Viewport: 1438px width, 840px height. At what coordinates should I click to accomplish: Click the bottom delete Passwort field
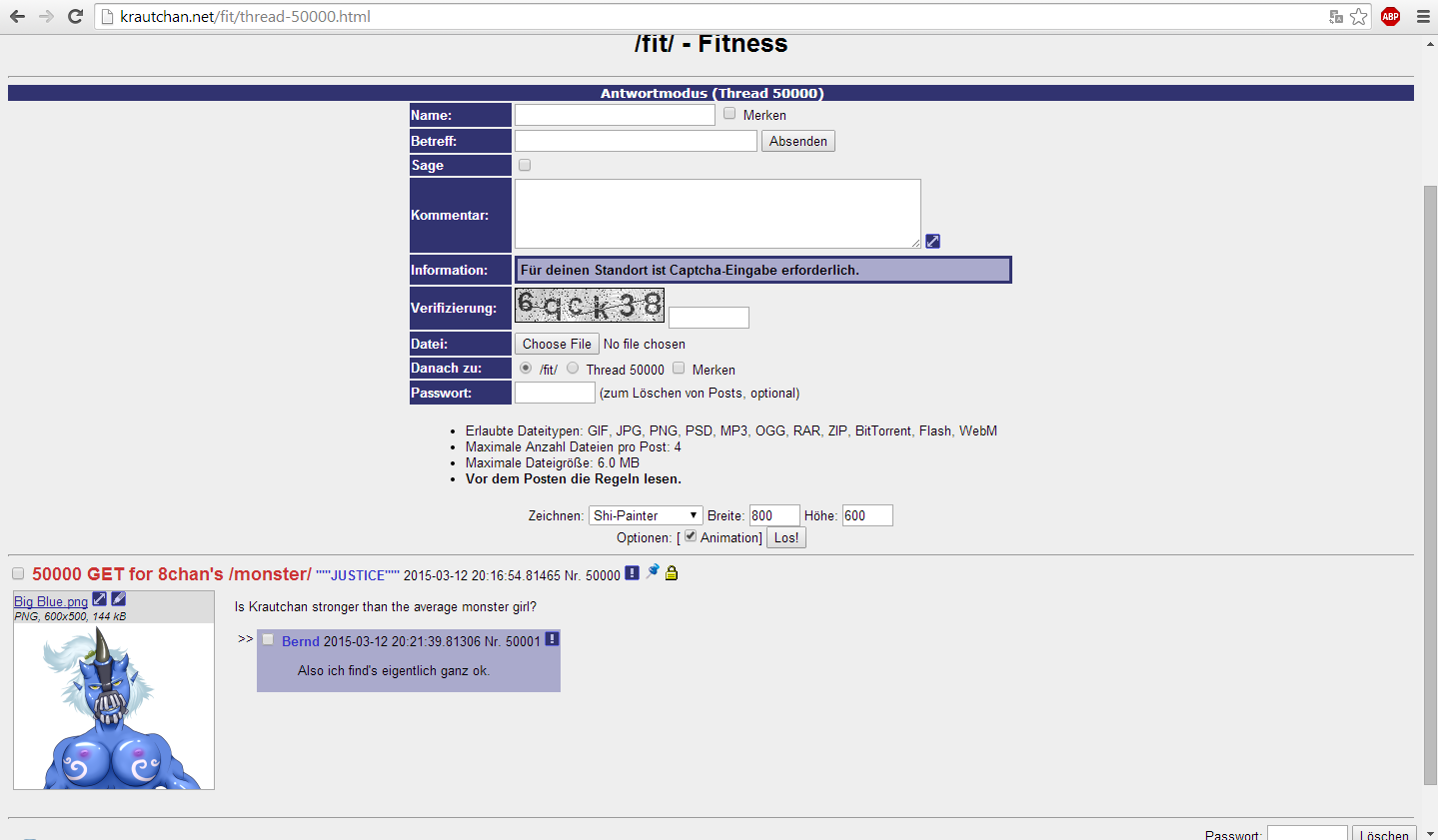pos(1307,833)
